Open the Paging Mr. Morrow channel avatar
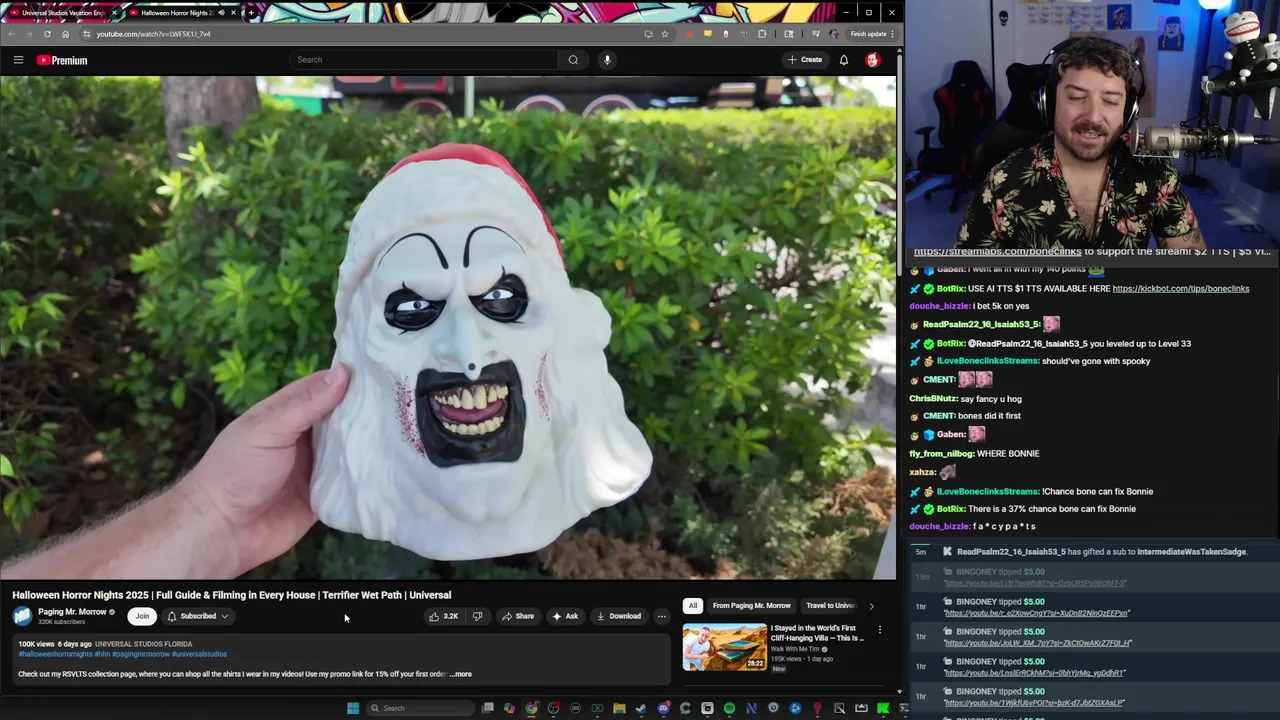The image size is (1280, 720). [22, 616]
